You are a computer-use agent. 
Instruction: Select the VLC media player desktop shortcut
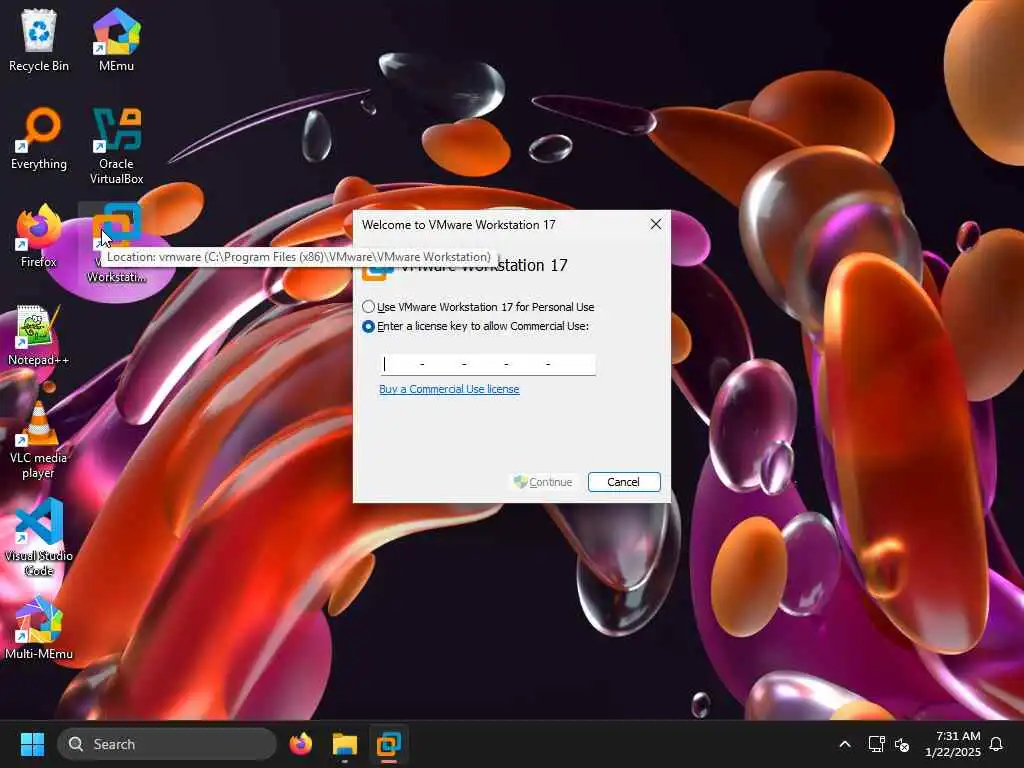click(39, 441)
